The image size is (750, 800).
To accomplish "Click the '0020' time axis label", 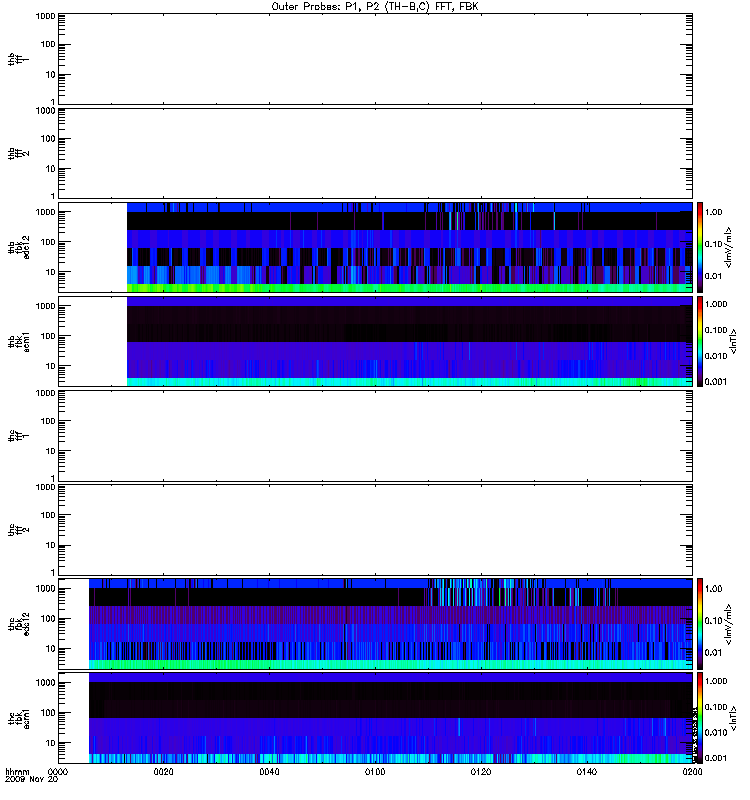I will [x=164, y=771].
